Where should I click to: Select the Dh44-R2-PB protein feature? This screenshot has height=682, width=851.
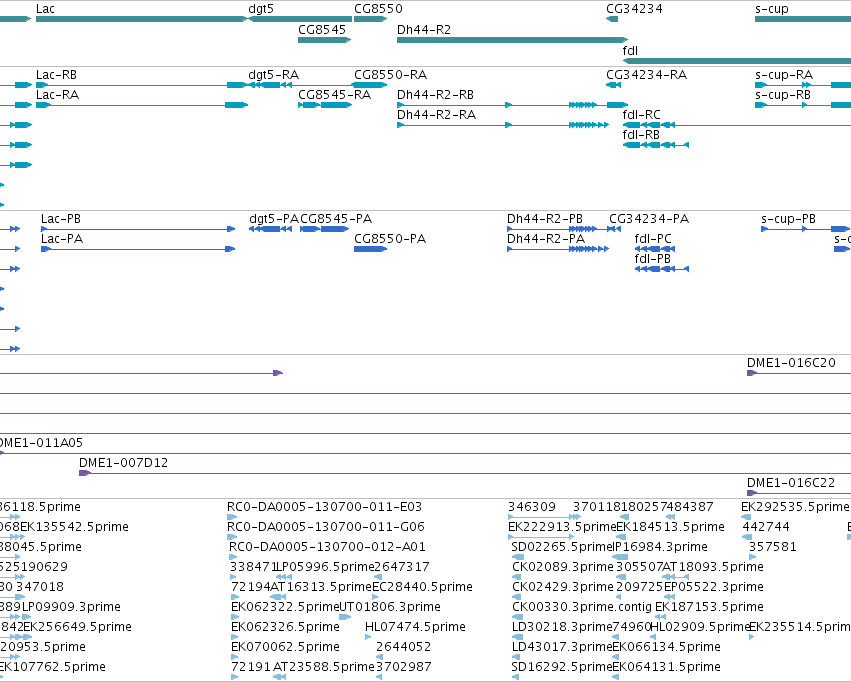click(563, 229)
